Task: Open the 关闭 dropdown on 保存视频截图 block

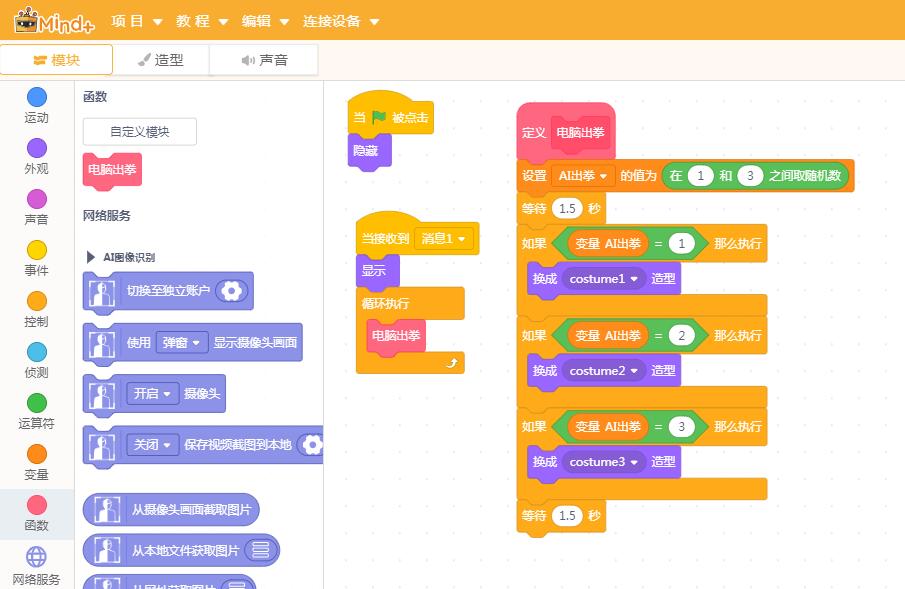Action: point(152,445)
